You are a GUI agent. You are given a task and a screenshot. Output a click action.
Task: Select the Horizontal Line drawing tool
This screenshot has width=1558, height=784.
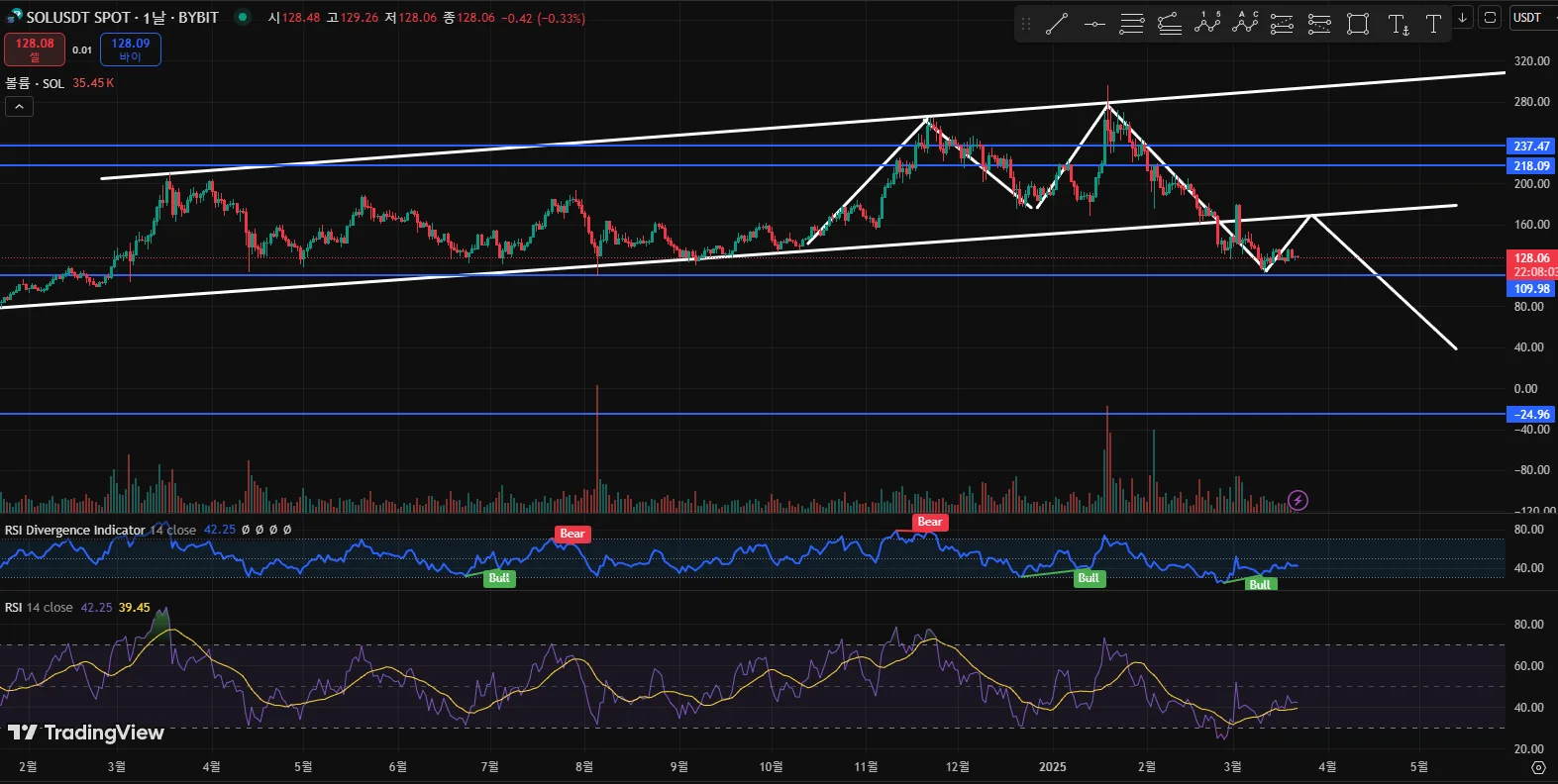[x=1094, y=24]
